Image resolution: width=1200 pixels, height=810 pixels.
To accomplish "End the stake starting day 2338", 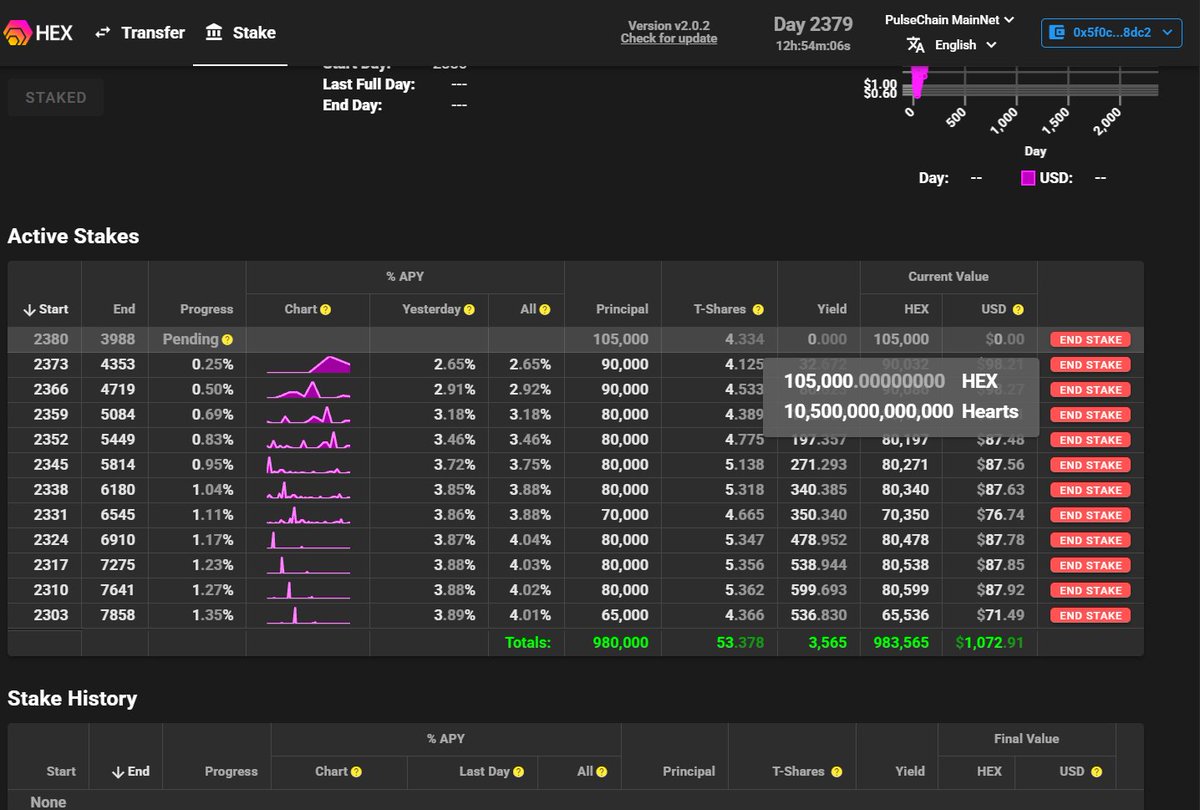I will (1090, 490).
